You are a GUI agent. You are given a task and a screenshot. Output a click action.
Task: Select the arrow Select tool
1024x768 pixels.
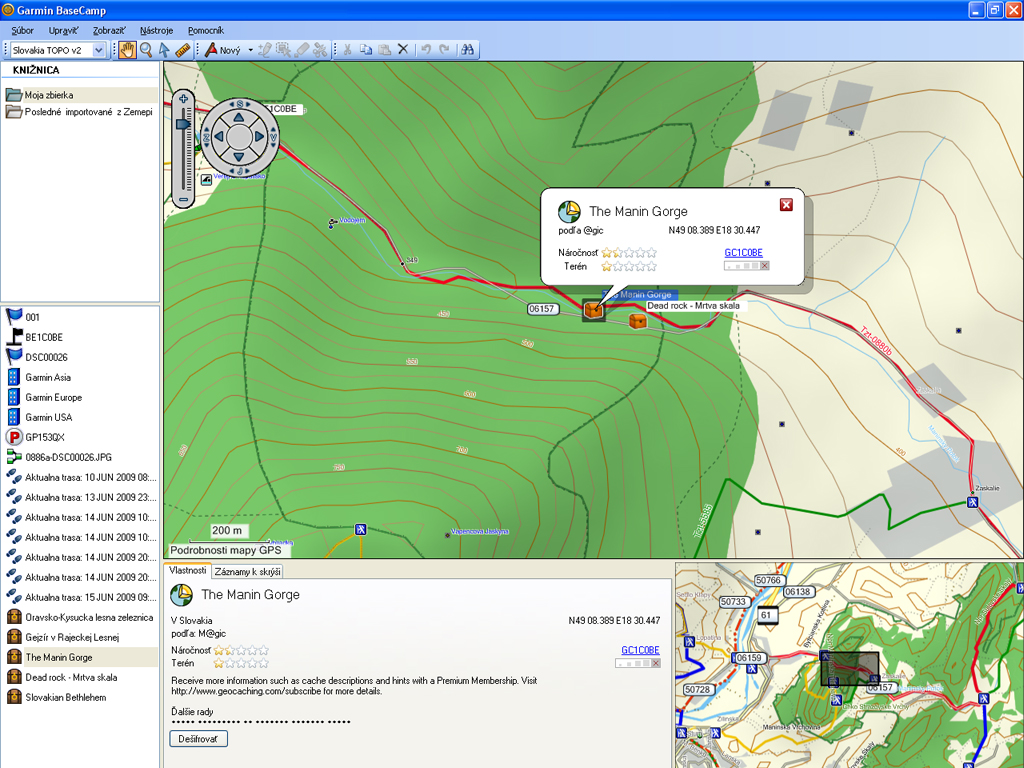(x=164, y=49)
